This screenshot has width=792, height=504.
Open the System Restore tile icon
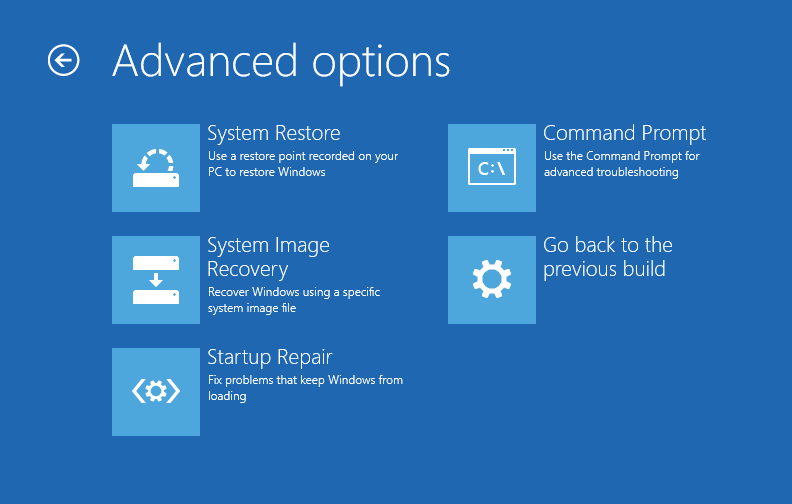pyautogui.click(x=156, y=168)
